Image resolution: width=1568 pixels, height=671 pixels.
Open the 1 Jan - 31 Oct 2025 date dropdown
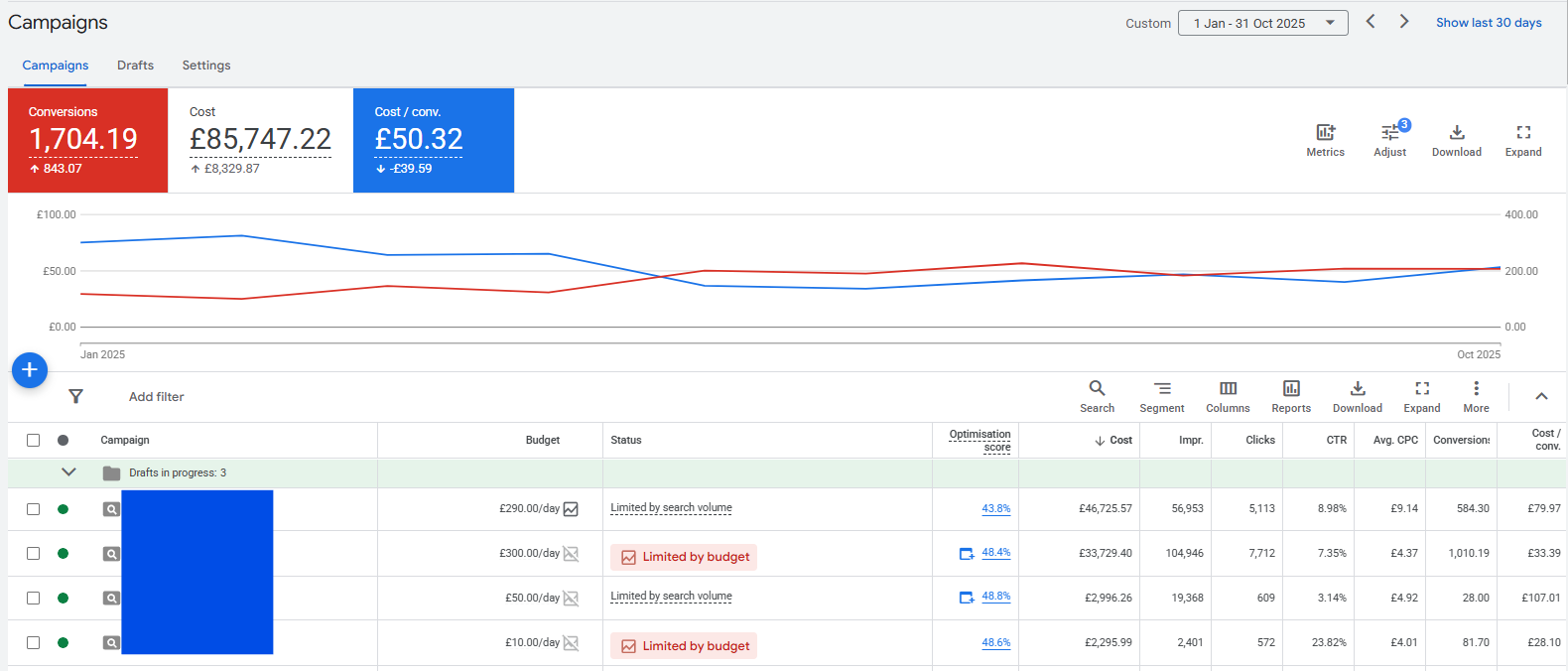click(1262, 23)
